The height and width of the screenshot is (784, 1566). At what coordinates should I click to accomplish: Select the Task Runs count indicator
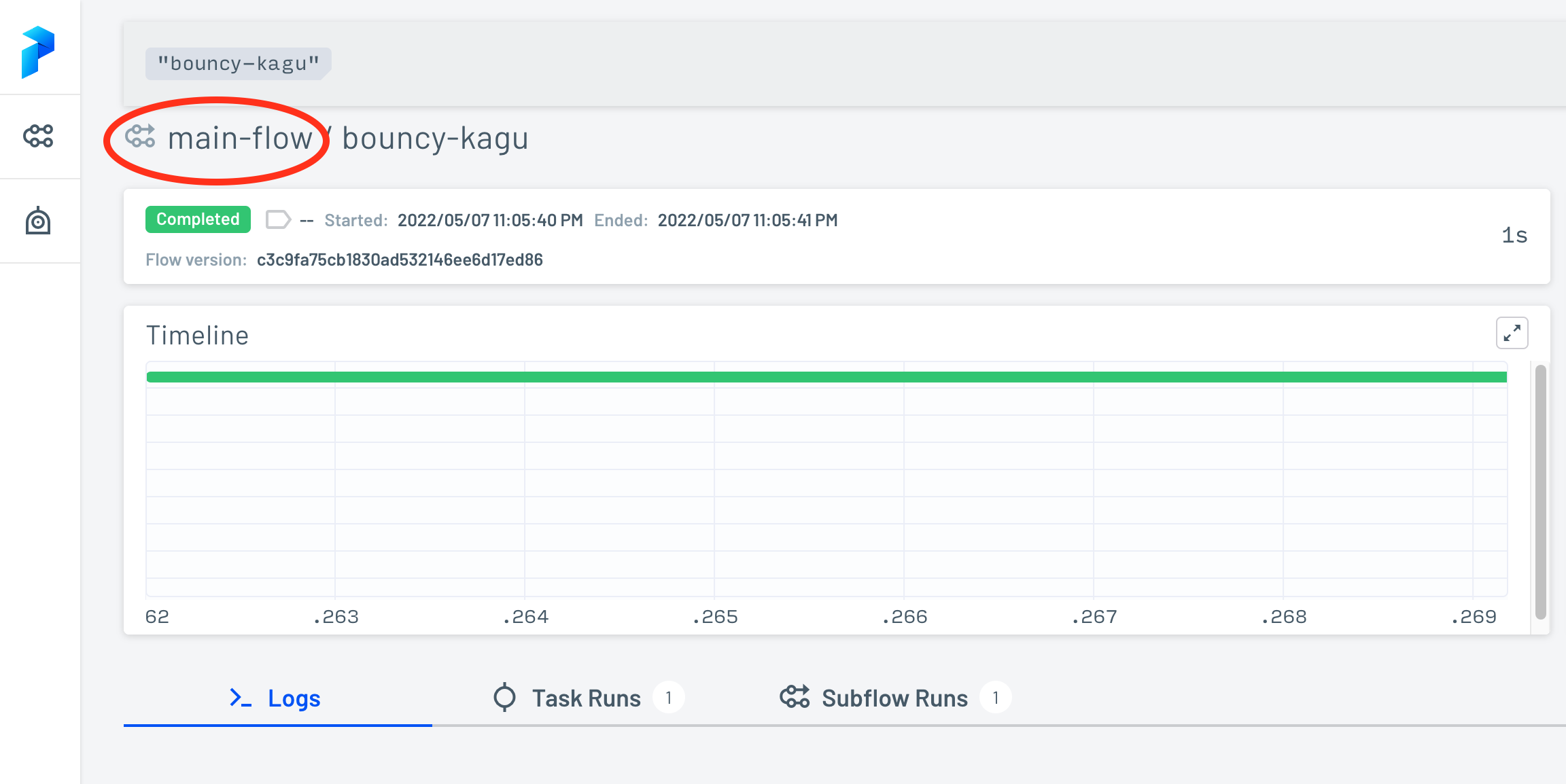(x=669, y=697)
